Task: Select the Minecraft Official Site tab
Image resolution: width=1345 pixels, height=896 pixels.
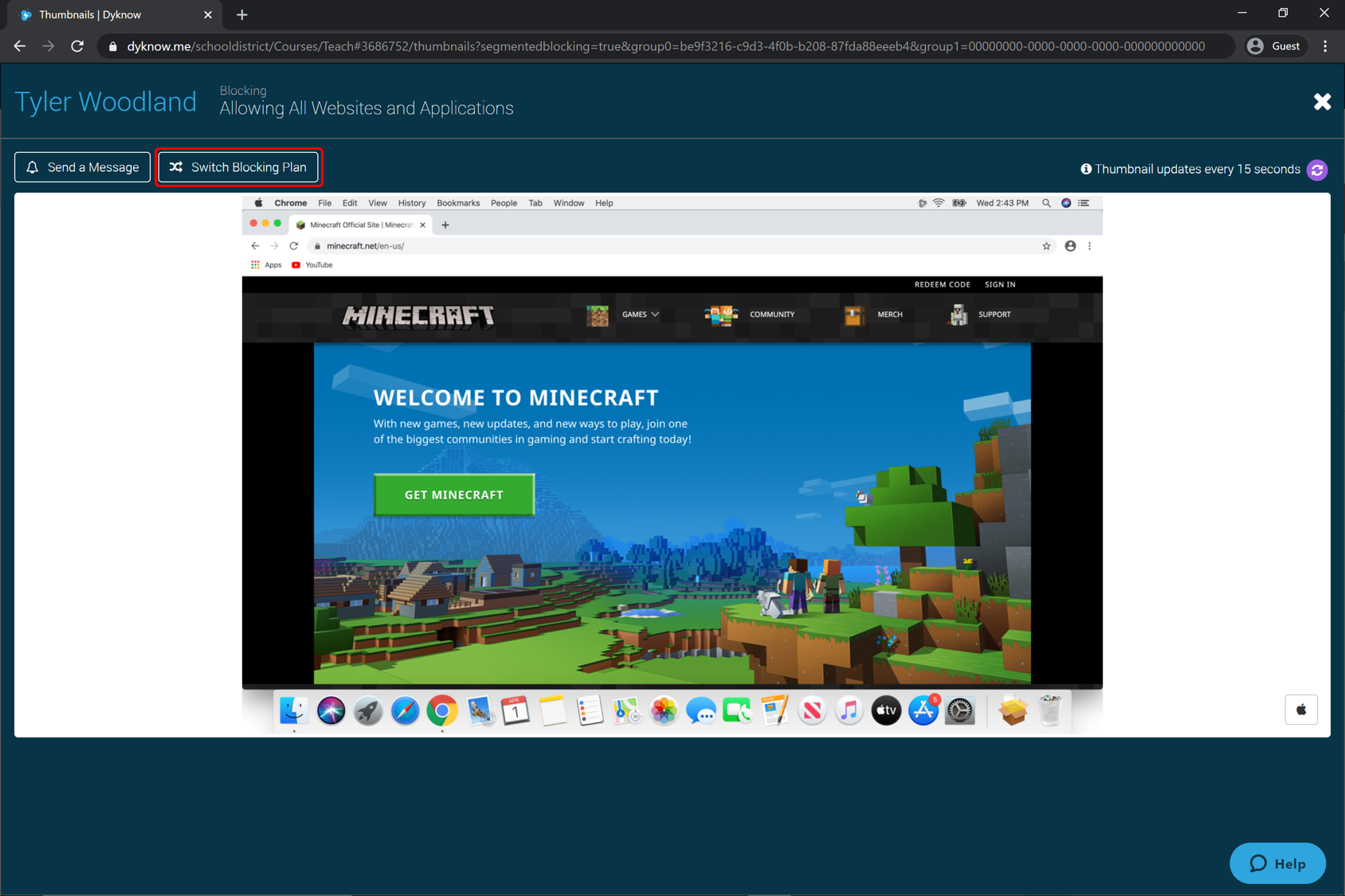Action: 362,225
